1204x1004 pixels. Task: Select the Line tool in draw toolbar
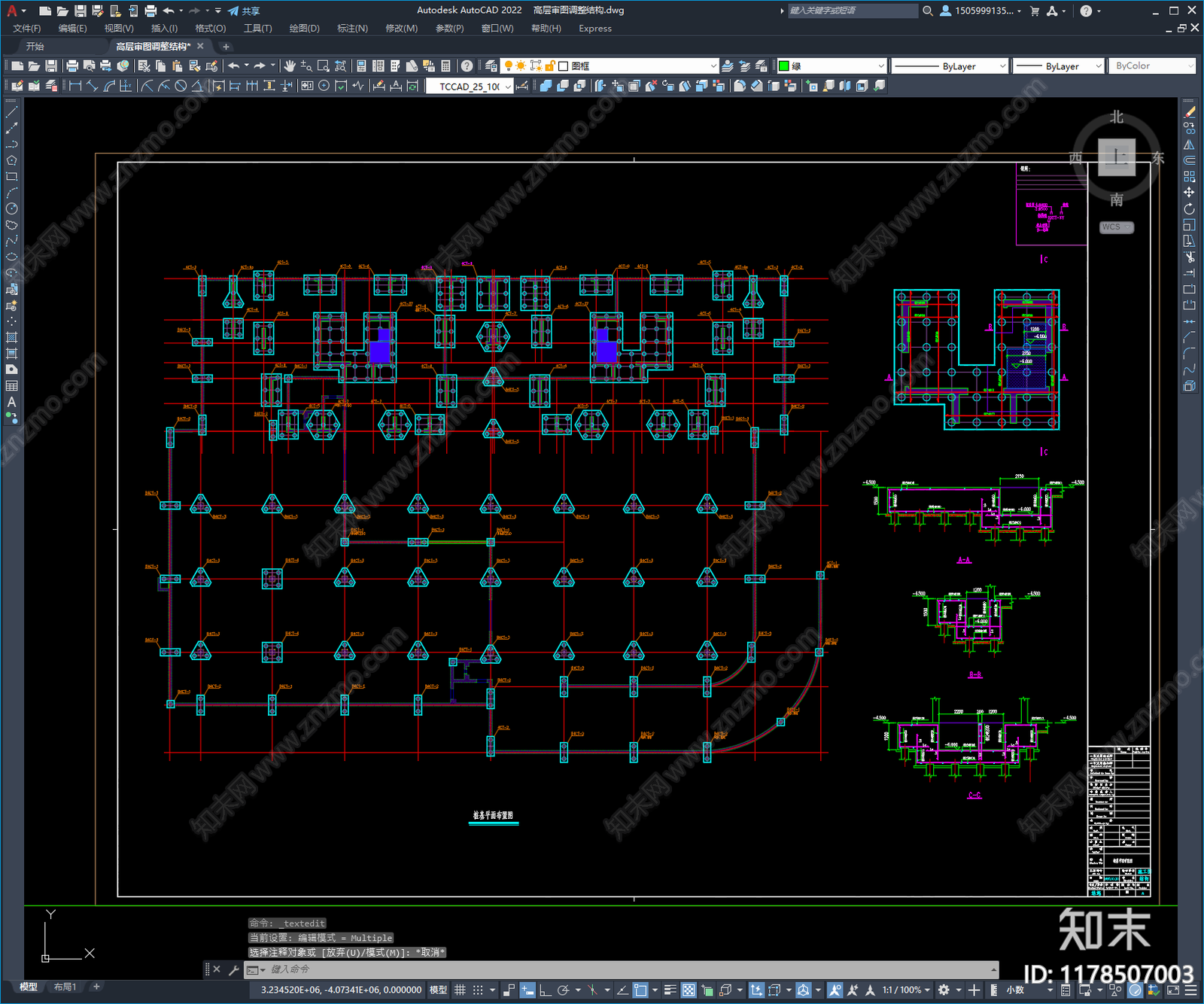point(11,112)
